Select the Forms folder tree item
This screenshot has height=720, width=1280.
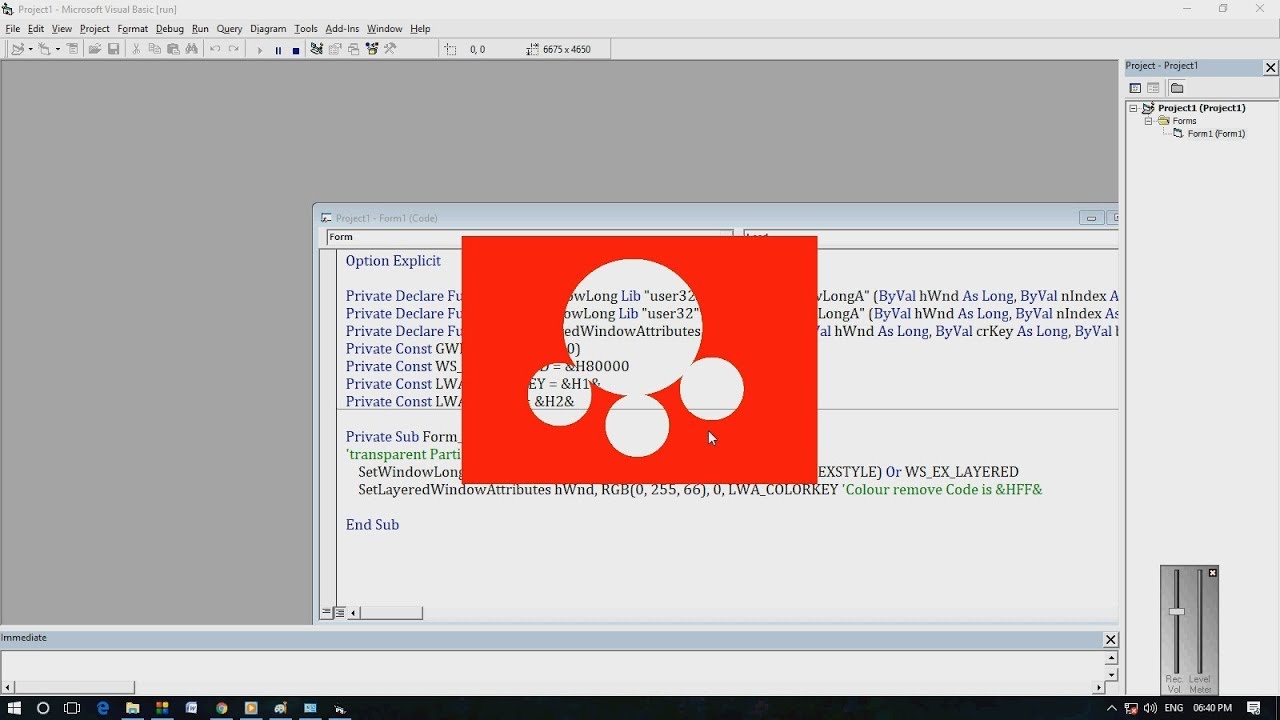pyautogui.click(x=1184, y=121)
